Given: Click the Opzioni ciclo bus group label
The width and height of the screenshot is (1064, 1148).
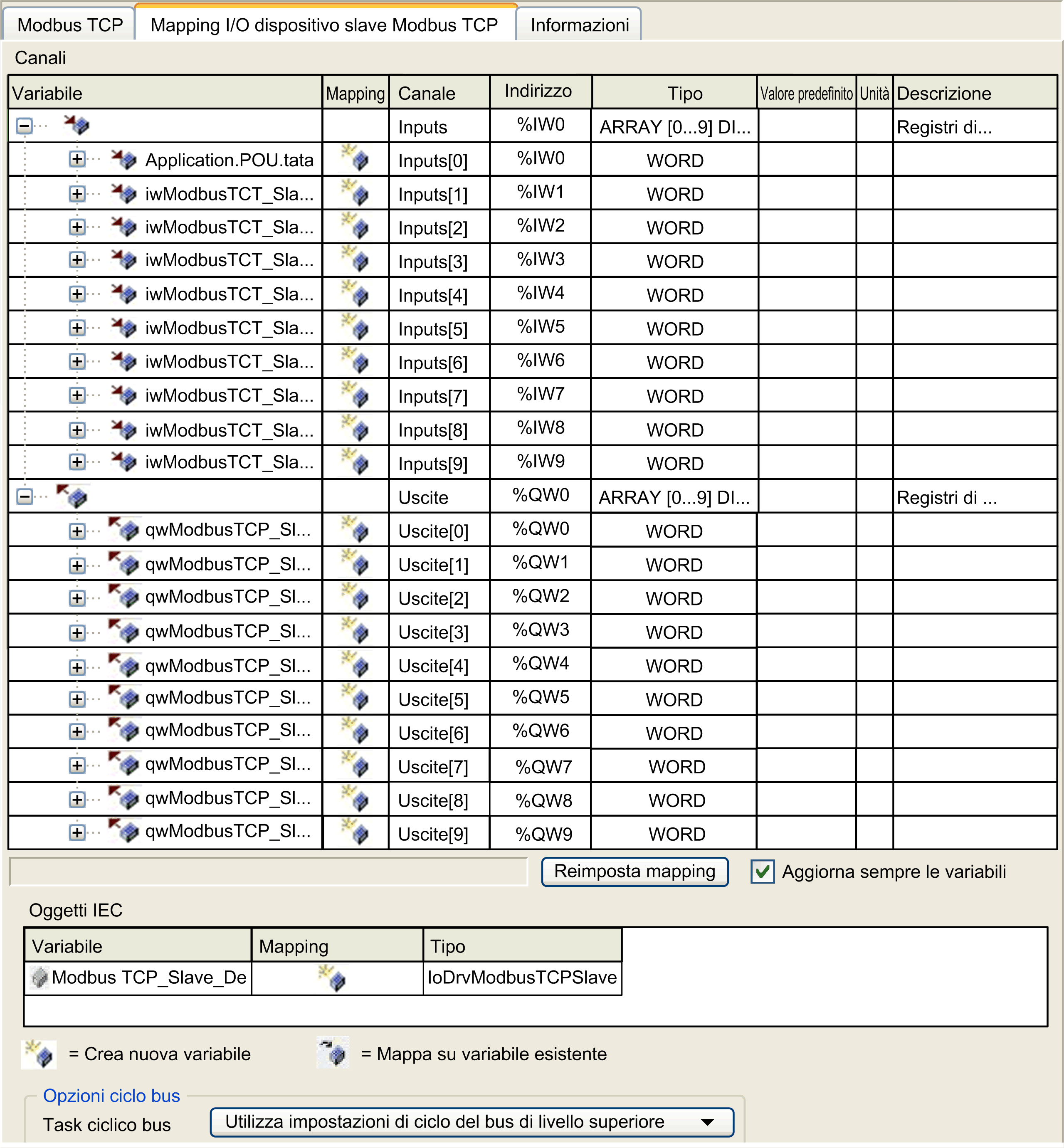Looking at the screenshot, I should click(111, 1095).
